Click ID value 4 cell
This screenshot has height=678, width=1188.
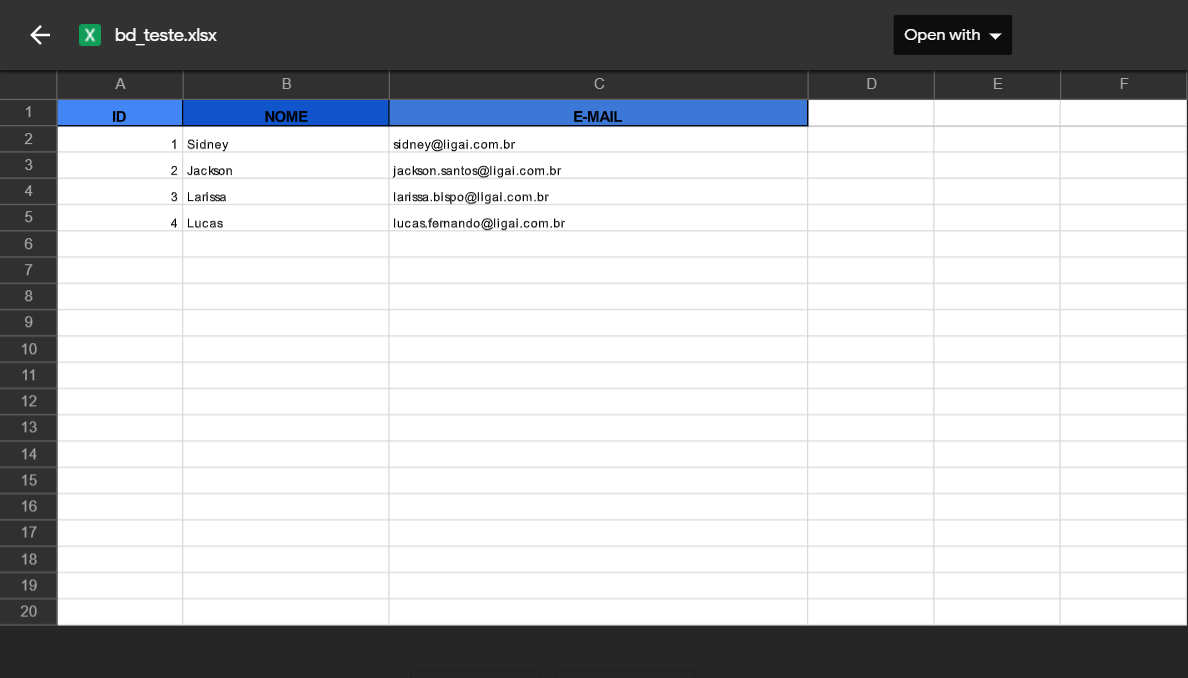tap(120, 218)
